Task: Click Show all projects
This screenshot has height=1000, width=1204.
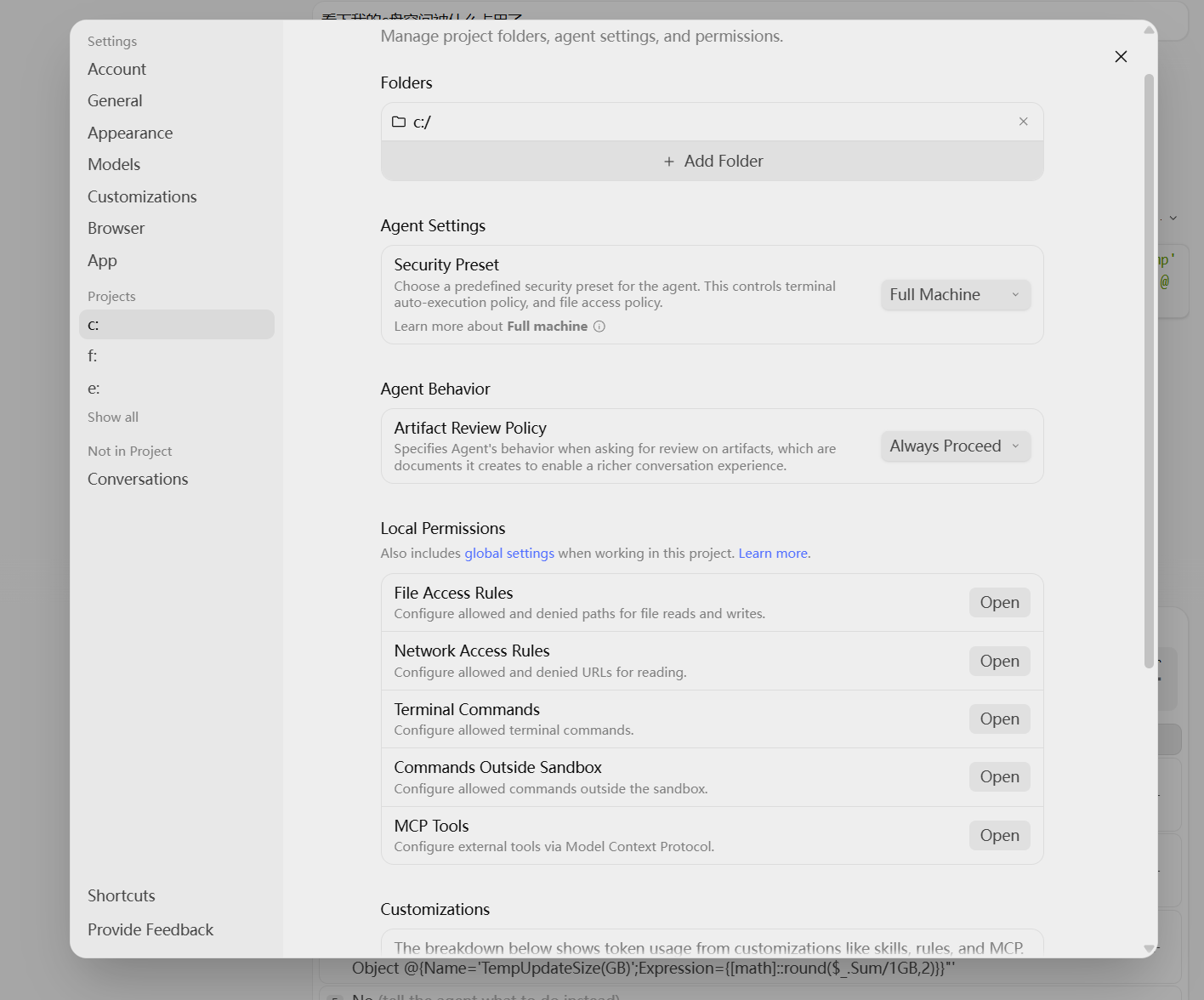Action: point(113,418)
